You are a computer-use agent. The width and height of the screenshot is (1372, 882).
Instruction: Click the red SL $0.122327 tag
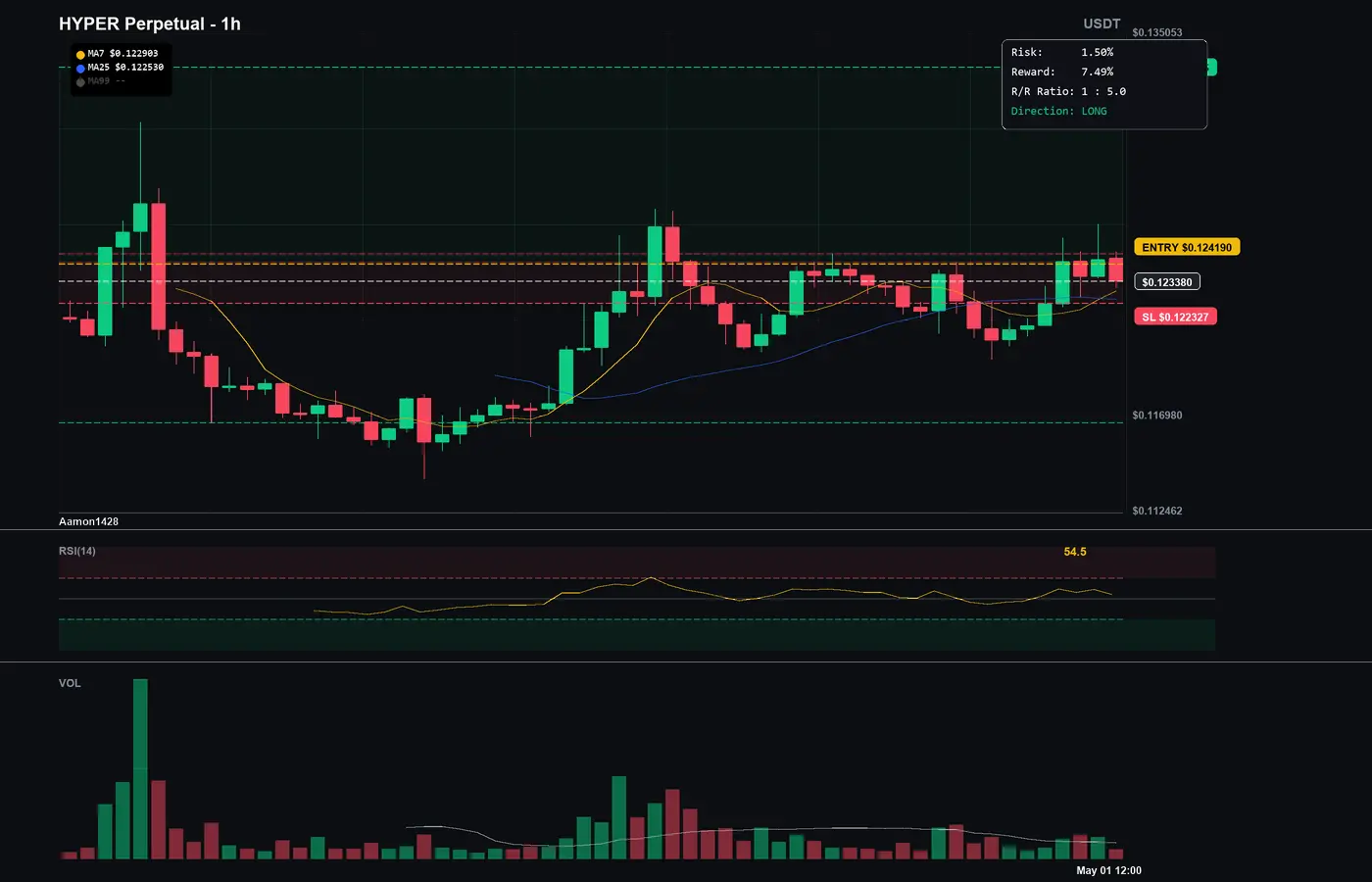coord(1175,317)
